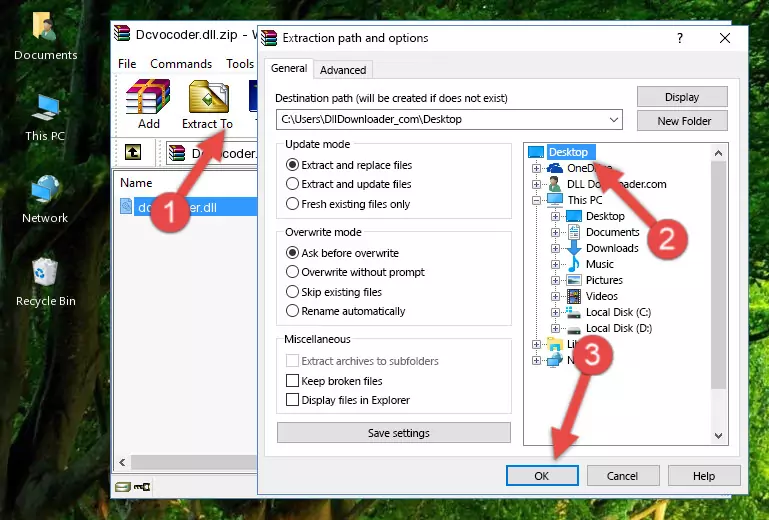Click the Add archive toolbar icon in WinRAR
Image resolution: width=769 pixels, height=520 pixels.
[x=148, y=104]
